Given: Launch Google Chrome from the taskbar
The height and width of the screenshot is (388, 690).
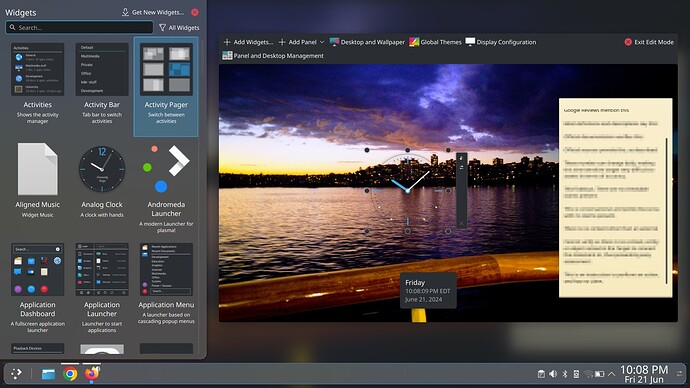Looking at the screenshot, I should tap(70, 374).
